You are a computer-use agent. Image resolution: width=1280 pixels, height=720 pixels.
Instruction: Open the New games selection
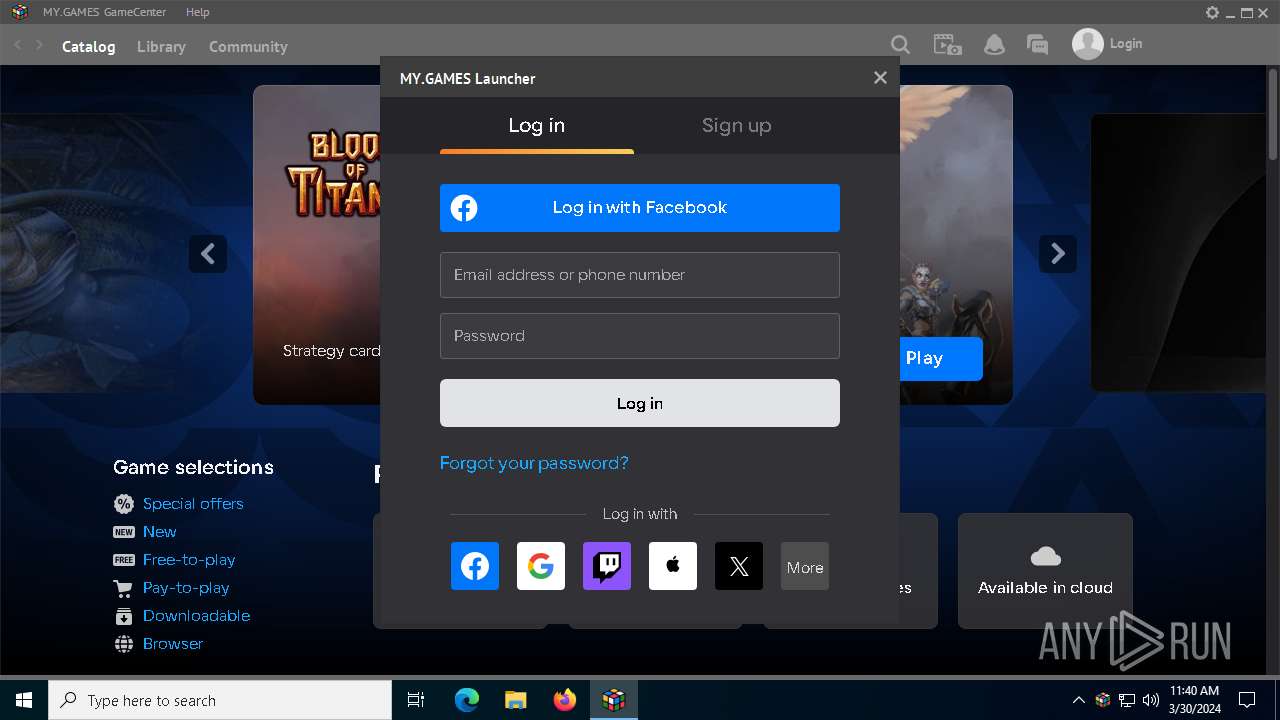(x=159, y=532)
